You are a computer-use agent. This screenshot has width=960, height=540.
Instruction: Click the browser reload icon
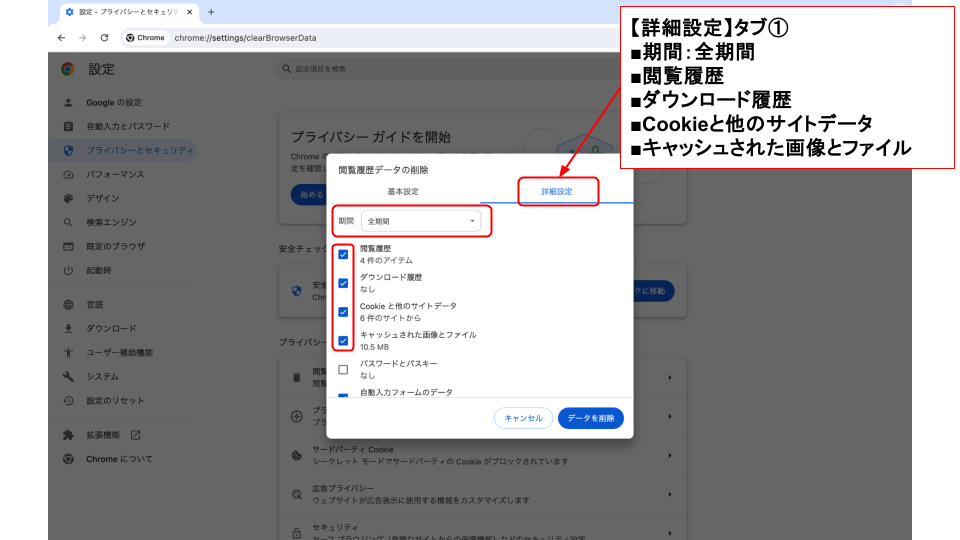point(104,38)
